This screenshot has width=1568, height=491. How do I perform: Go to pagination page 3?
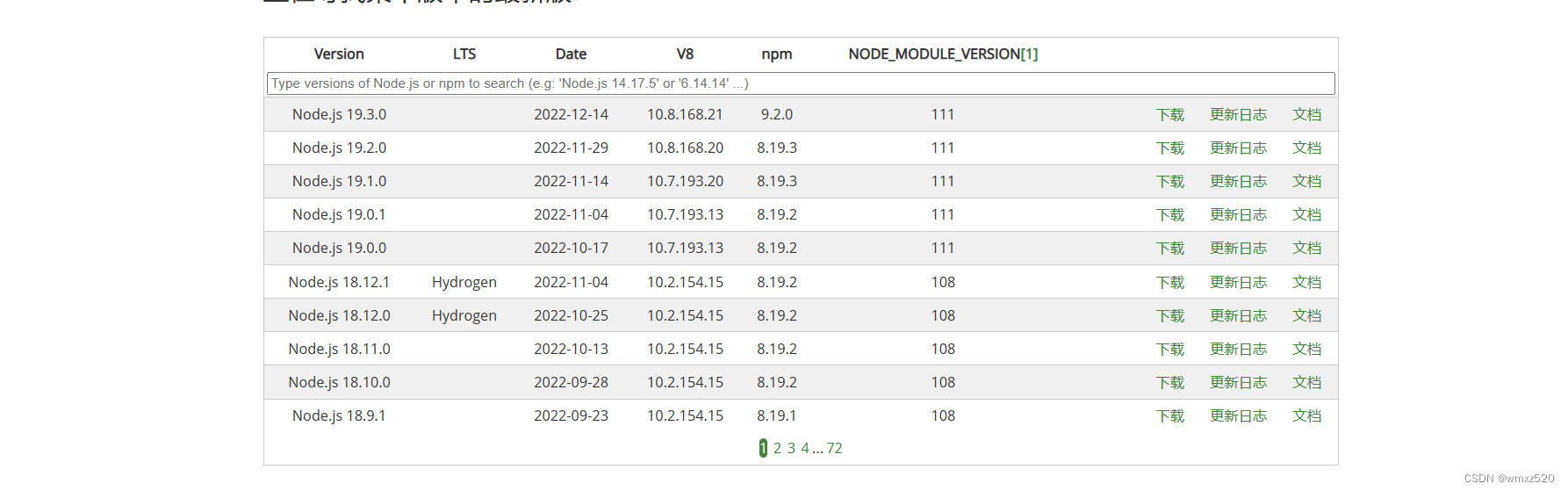791,448
